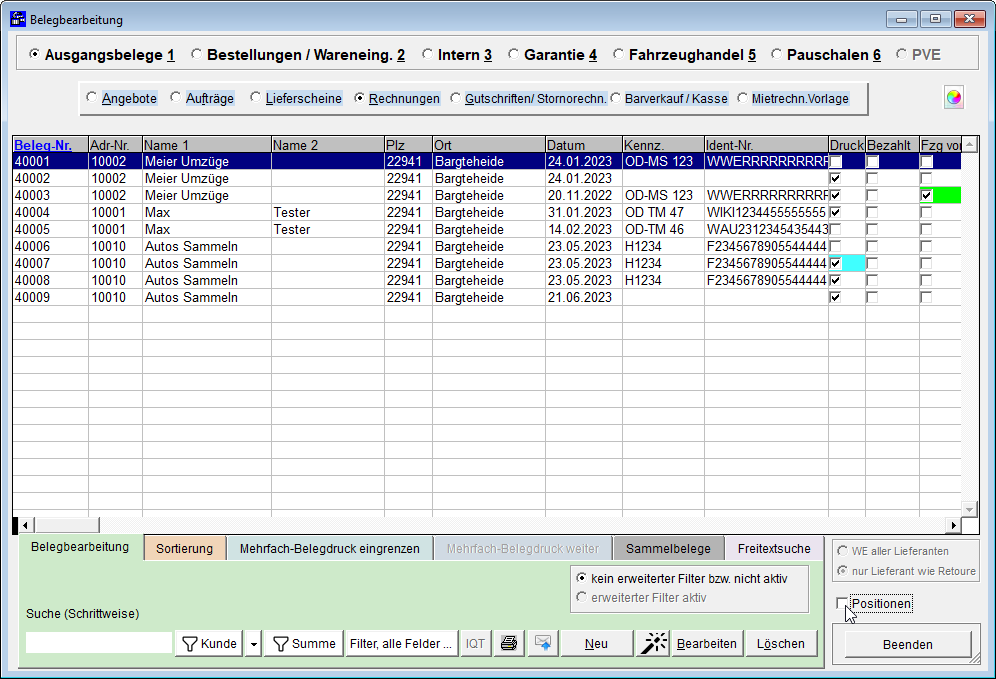Toggle Druck checkbox for Beleg 40002

[x=835, y=178]
